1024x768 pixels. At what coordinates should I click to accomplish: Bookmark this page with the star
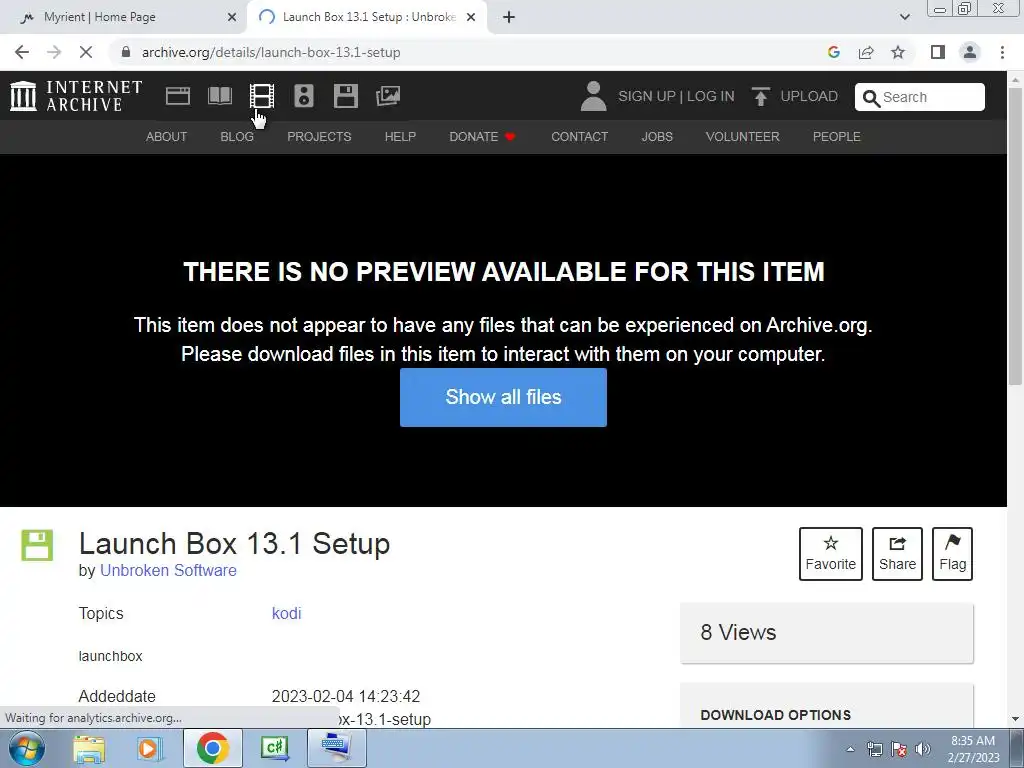click(898, 52)
